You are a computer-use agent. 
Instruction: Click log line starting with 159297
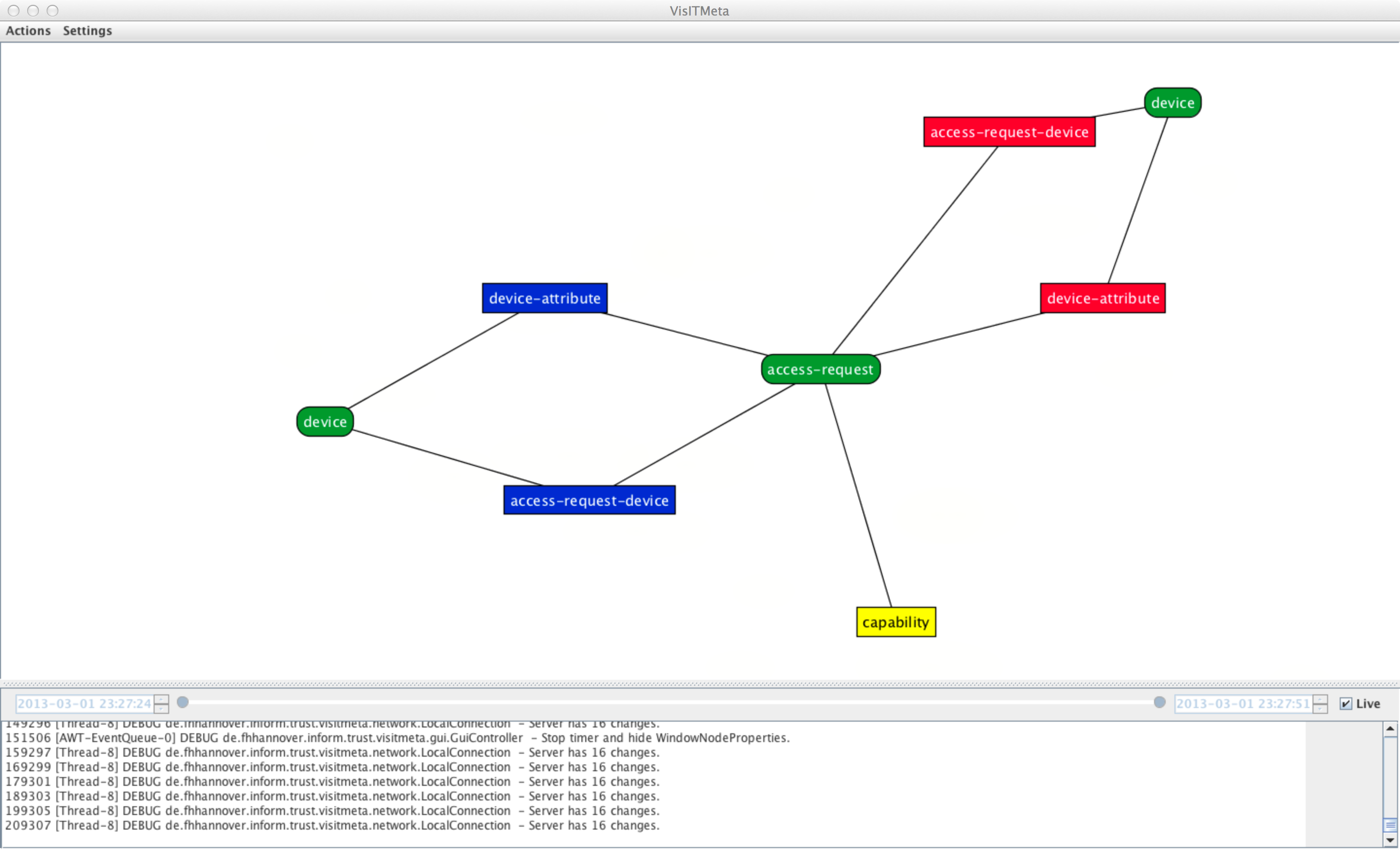pyautogui.click(x=332, y=753)
